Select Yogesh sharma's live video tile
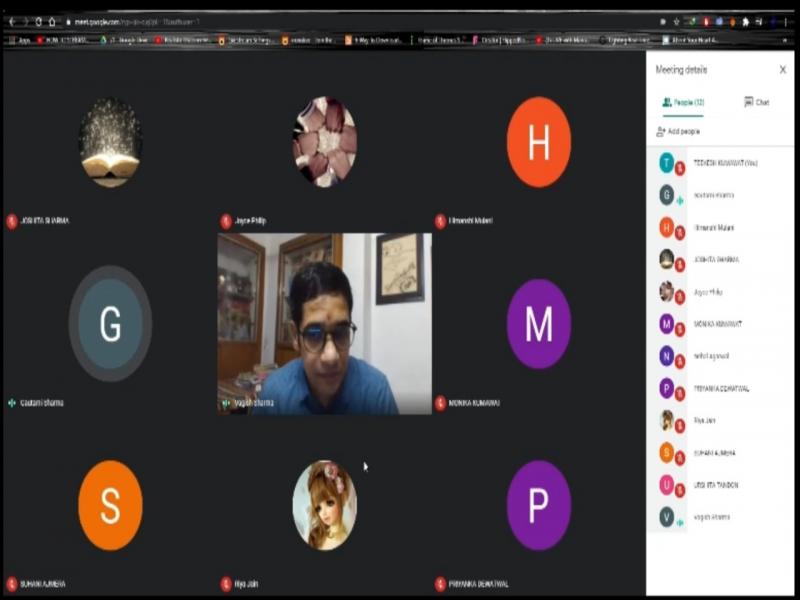Image resolution: width=800 pixels, height=600 pixels. tap(324, 323)
